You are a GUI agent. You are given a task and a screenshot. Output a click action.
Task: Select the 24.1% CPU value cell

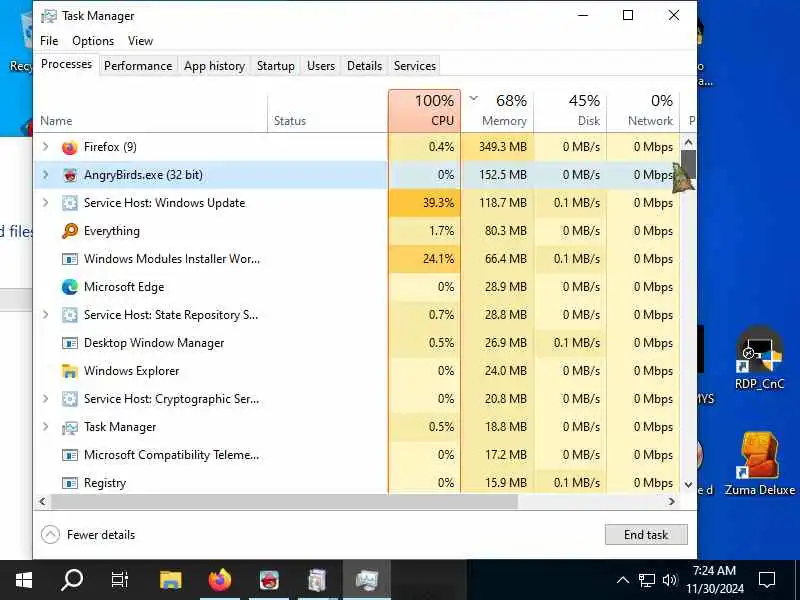pyautogui.click(x=424, y=259)
